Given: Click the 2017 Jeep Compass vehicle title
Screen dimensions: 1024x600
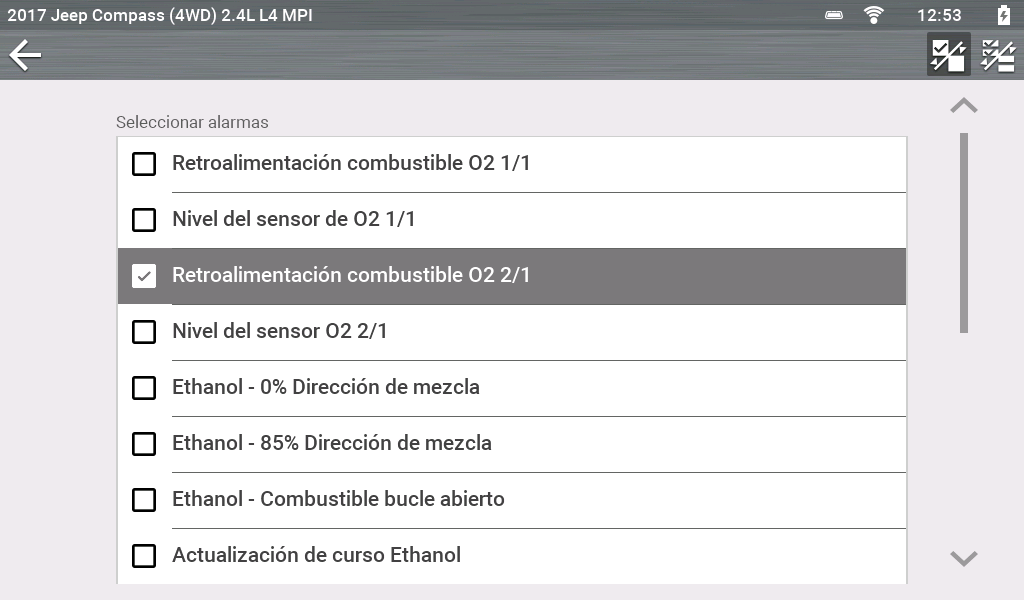Looking at the screenshot, I should (160, 15).
